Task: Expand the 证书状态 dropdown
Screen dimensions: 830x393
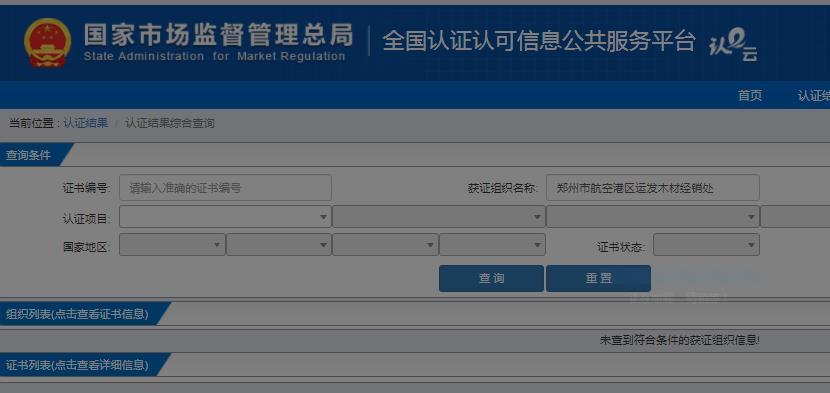Action: coord(706,245)
